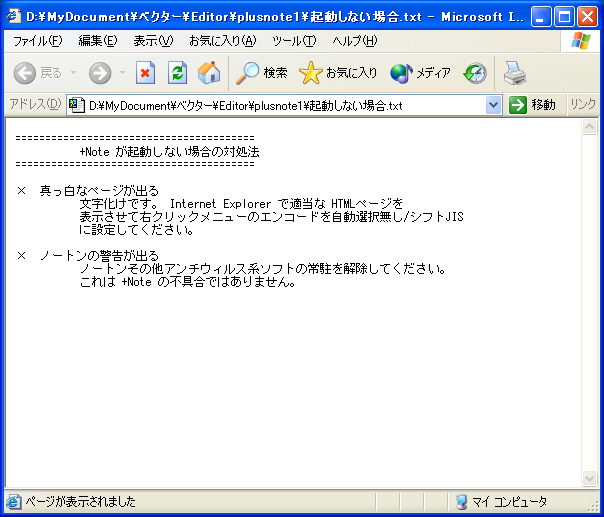This screenshot has width=604, height=517.
Task: Open the History clock icon
Action: (x=475, y=73)
